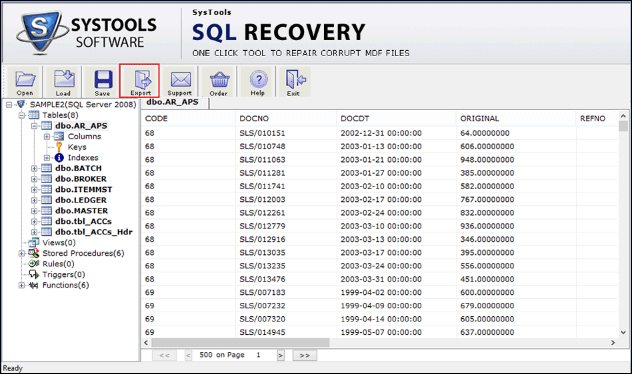Expand the dbo.BROKER table node

point(35,179)
